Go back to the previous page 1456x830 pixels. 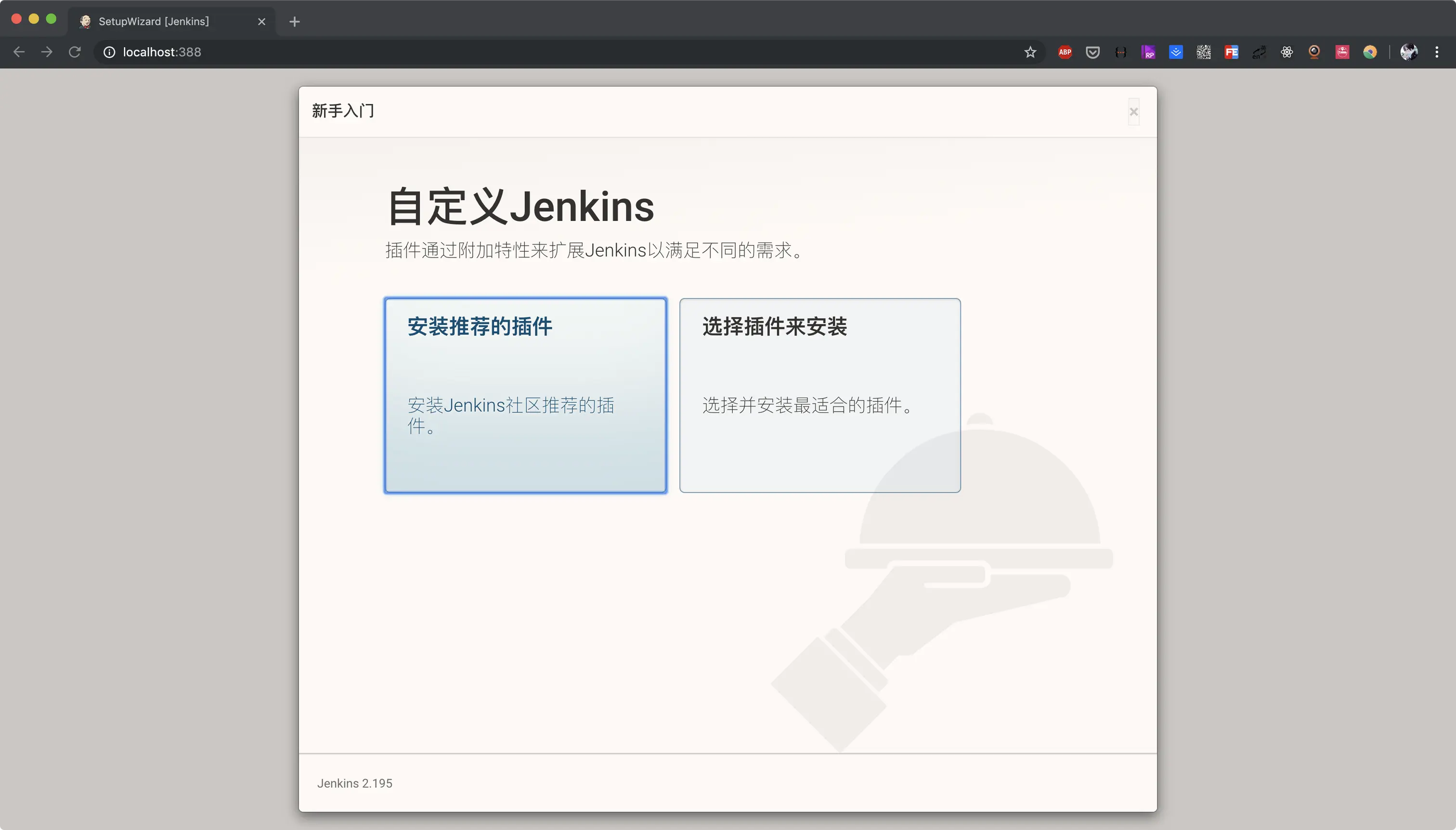tap(19, 52)
